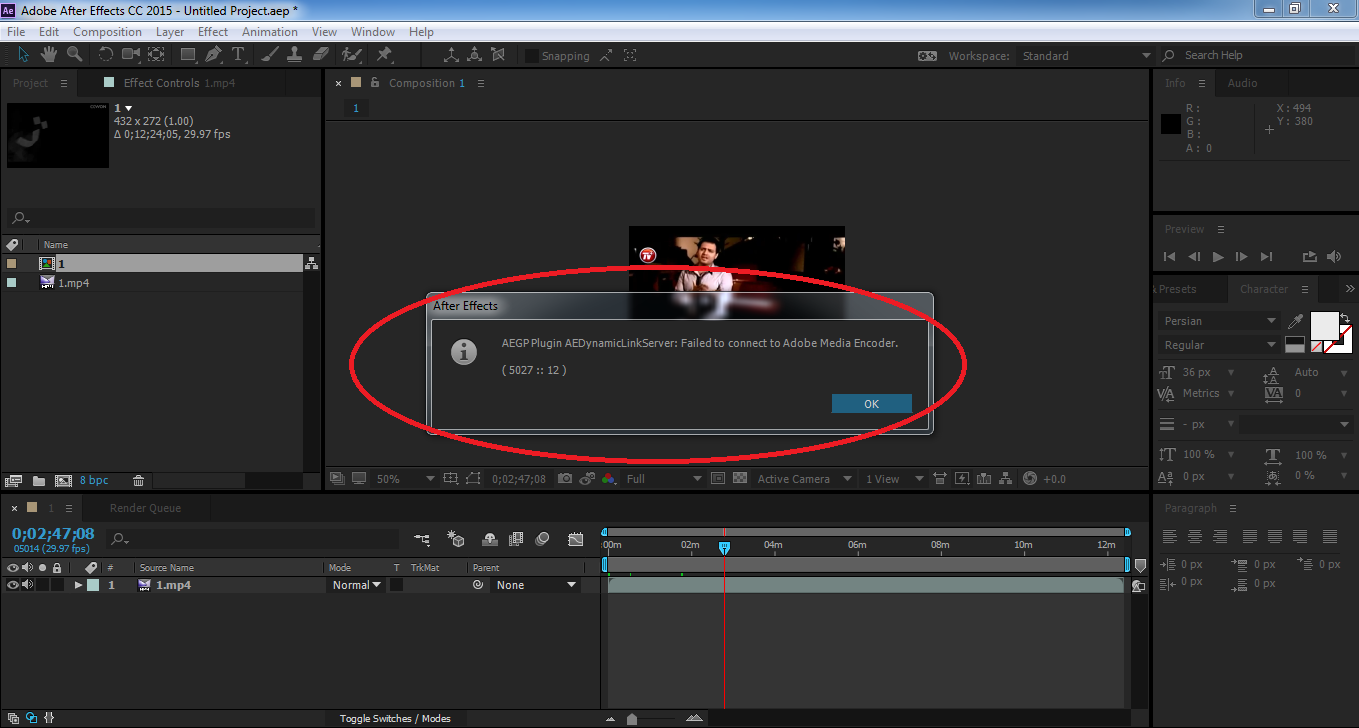
Task: Toggle Transparency Grid in the viewer
Action: [740, 479]
